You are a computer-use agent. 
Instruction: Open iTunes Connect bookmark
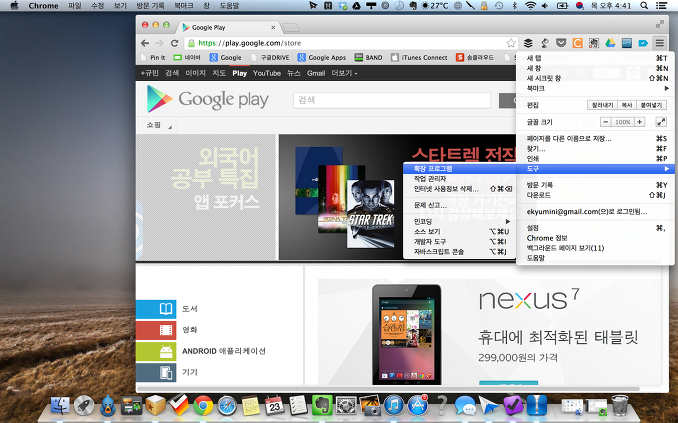click(x=419, y=58)
